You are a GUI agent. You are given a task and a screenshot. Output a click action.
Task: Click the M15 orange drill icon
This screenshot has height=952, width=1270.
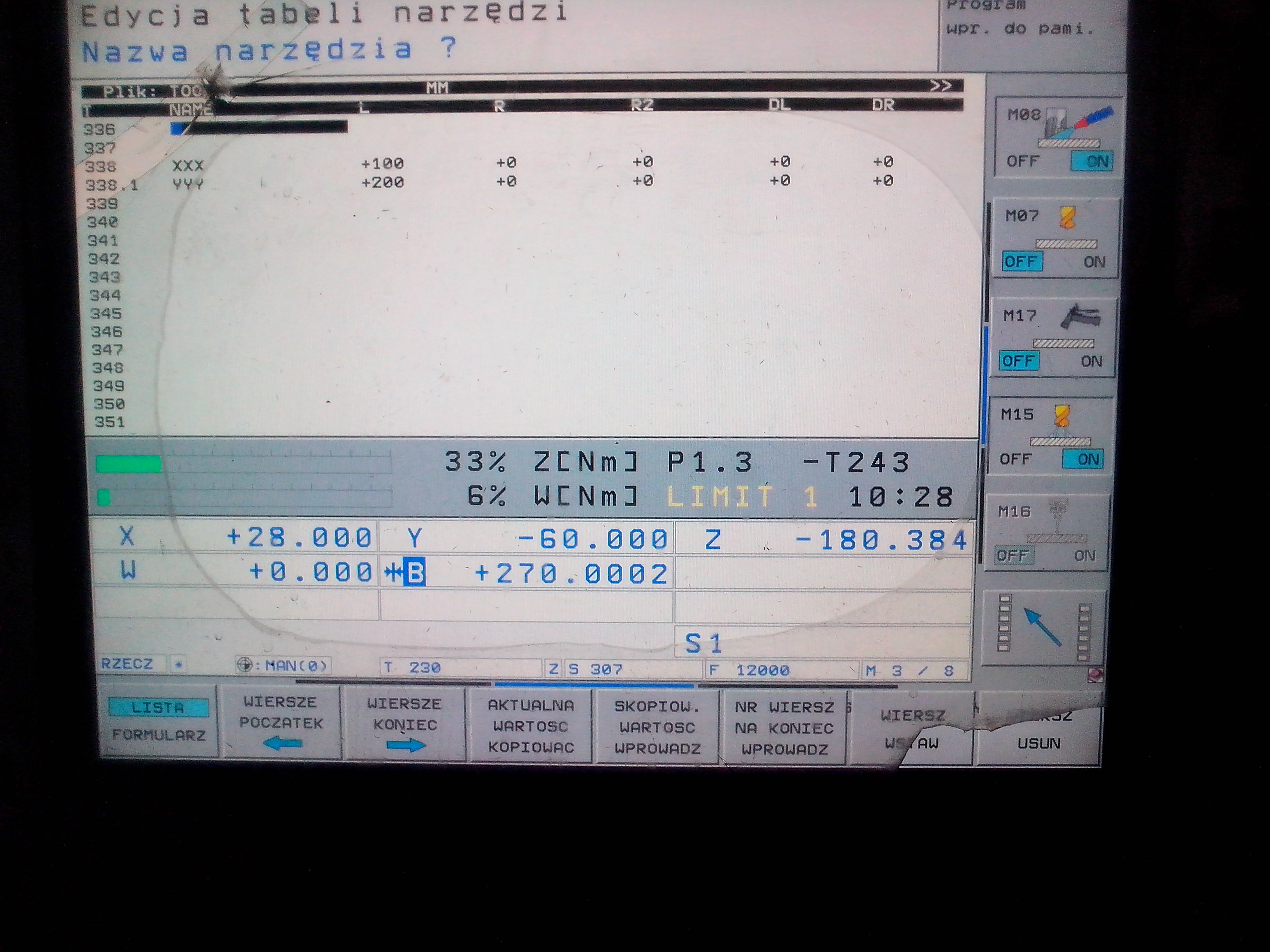point(1061,416)
